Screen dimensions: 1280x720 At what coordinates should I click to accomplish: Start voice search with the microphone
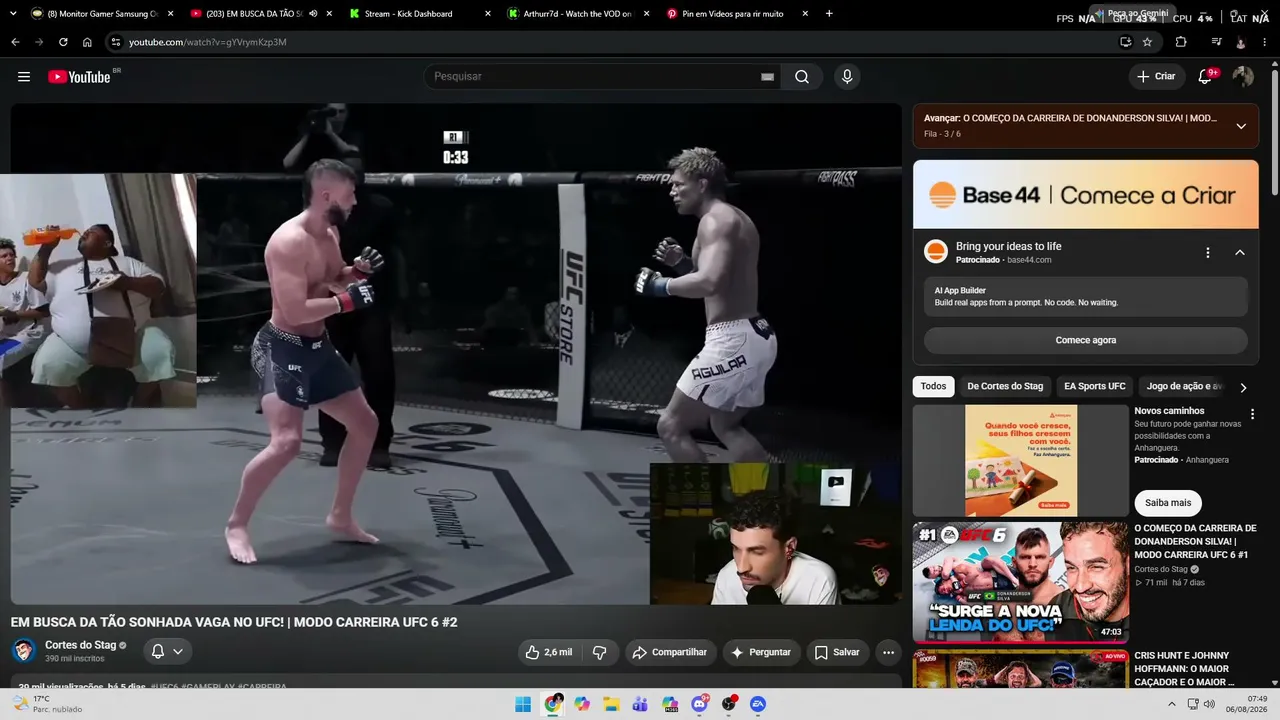(847, 77)
